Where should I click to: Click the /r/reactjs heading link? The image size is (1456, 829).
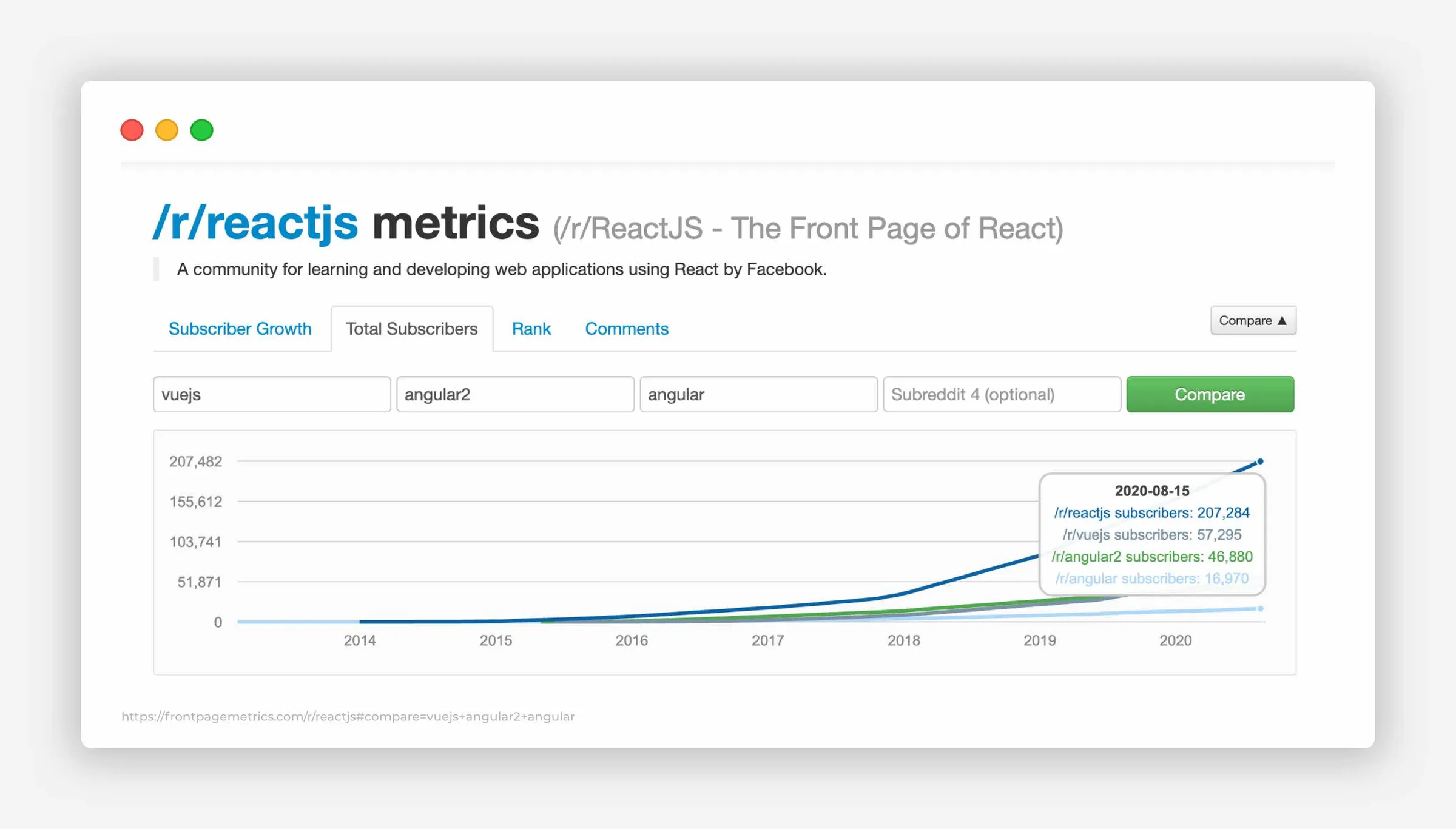click(x=255, y=223)
